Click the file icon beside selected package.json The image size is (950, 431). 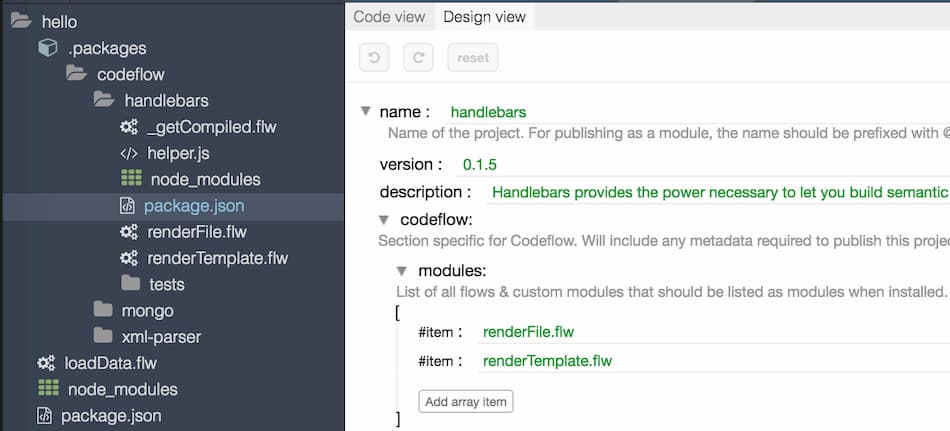127,206
